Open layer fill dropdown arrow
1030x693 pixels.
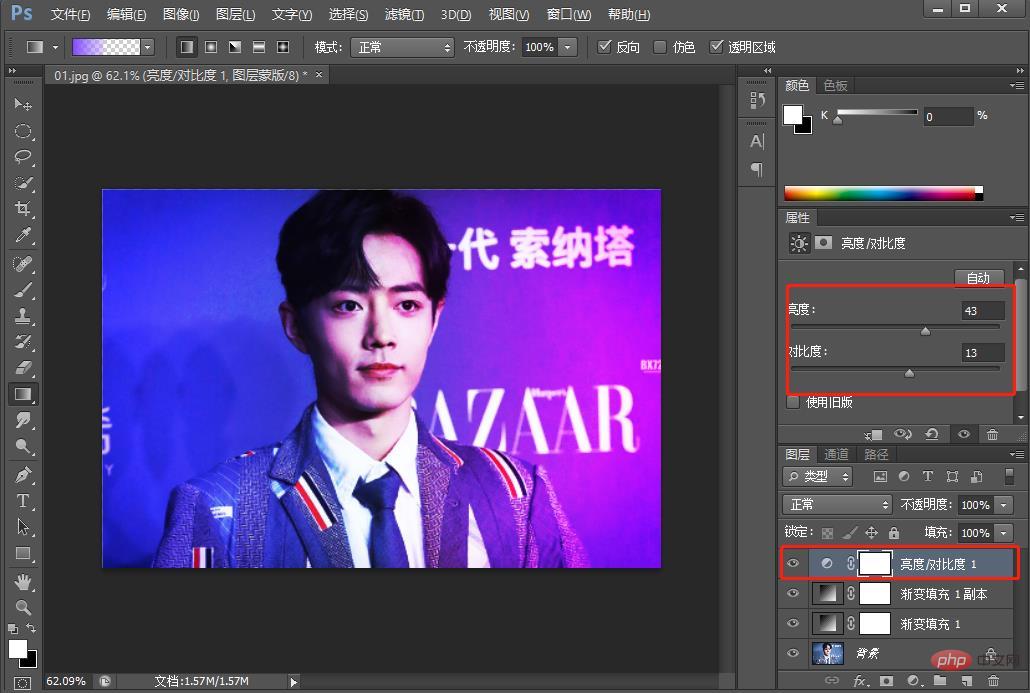point(1004,533)
